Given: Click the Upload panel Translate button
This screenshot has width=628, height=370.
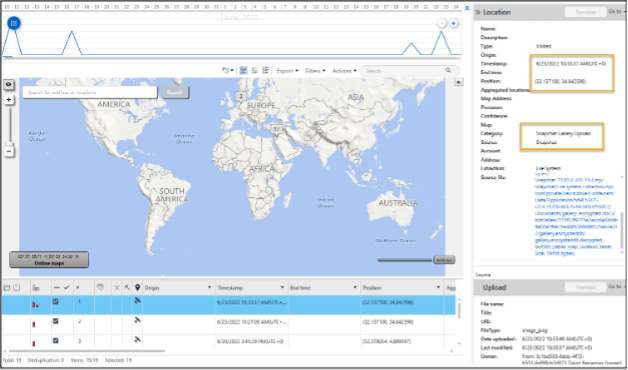Looking at the screenshot, I should point(586,287).
